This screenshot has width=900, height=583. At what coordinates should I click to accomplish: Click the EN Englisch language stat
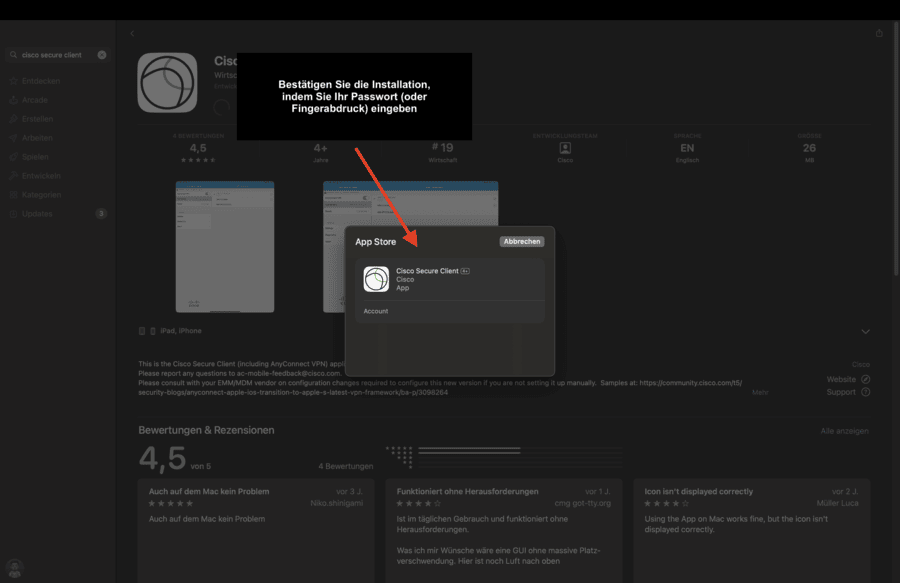[x=687, y=149]
